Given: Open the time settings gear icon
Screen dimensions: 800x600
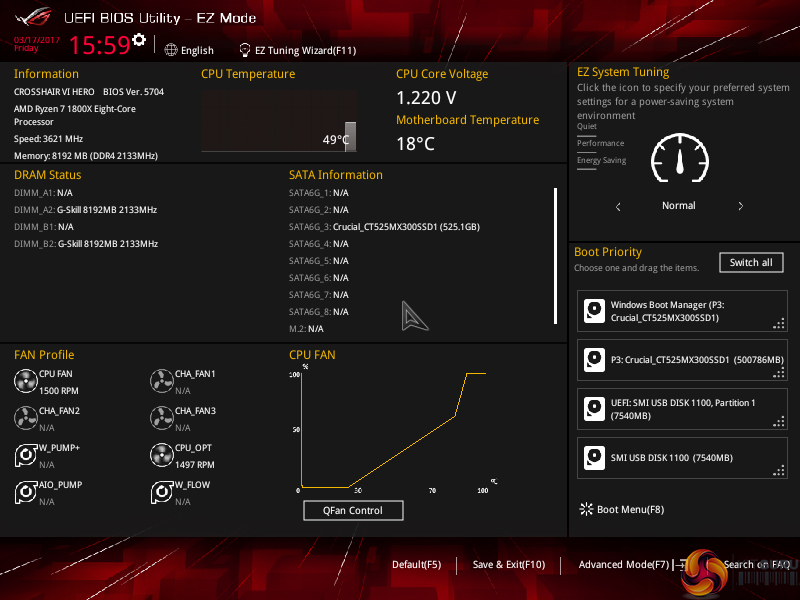Looking at the screenshot, I should [139, 40].
